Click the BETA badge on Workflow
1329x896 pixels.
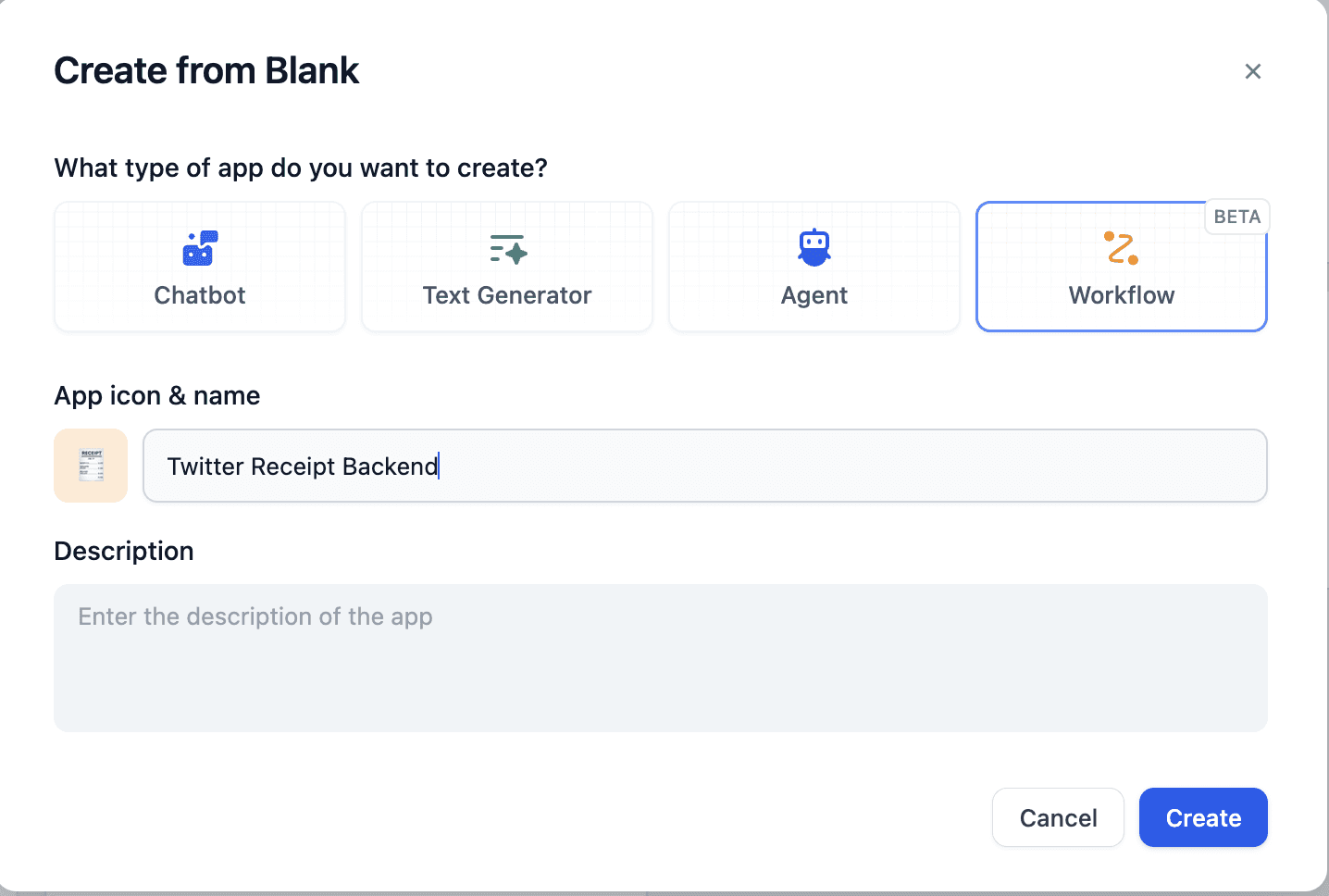pyautogui.click(x=1236, y=217)
